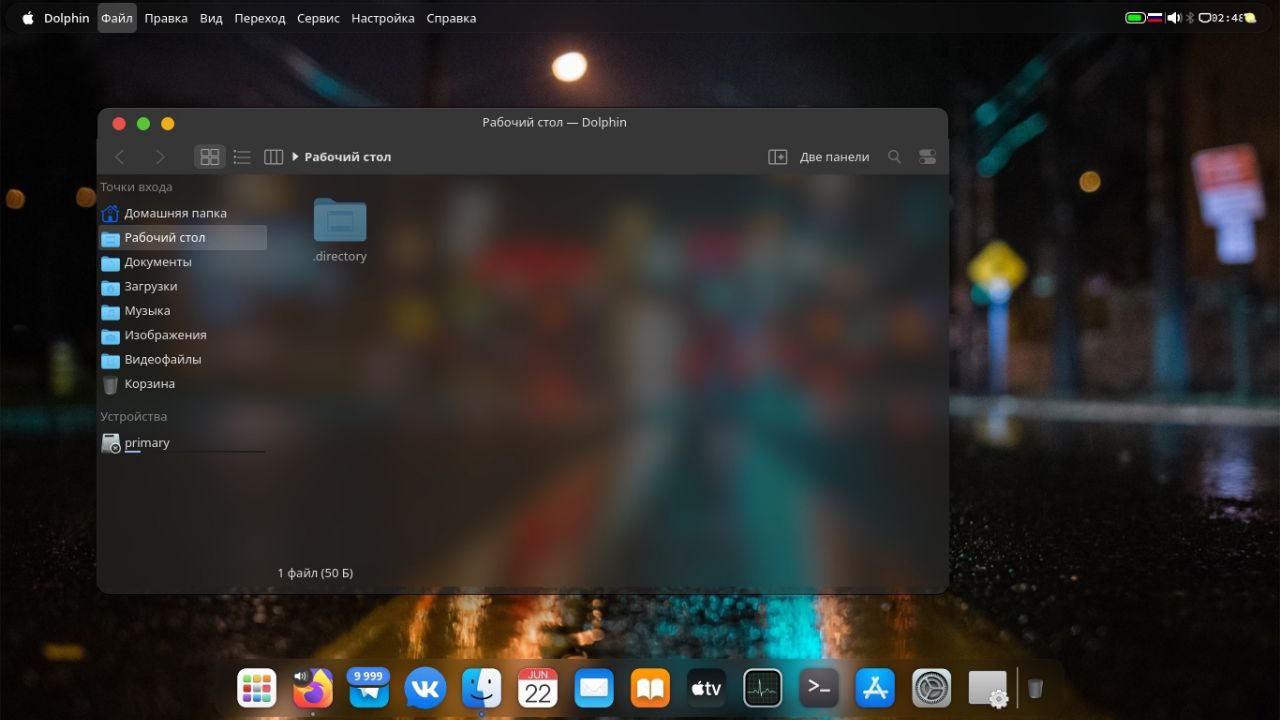The image size is (1280, 720).
Task: Switch Dolphin to icons view mode
Action: tap(210, 157)
